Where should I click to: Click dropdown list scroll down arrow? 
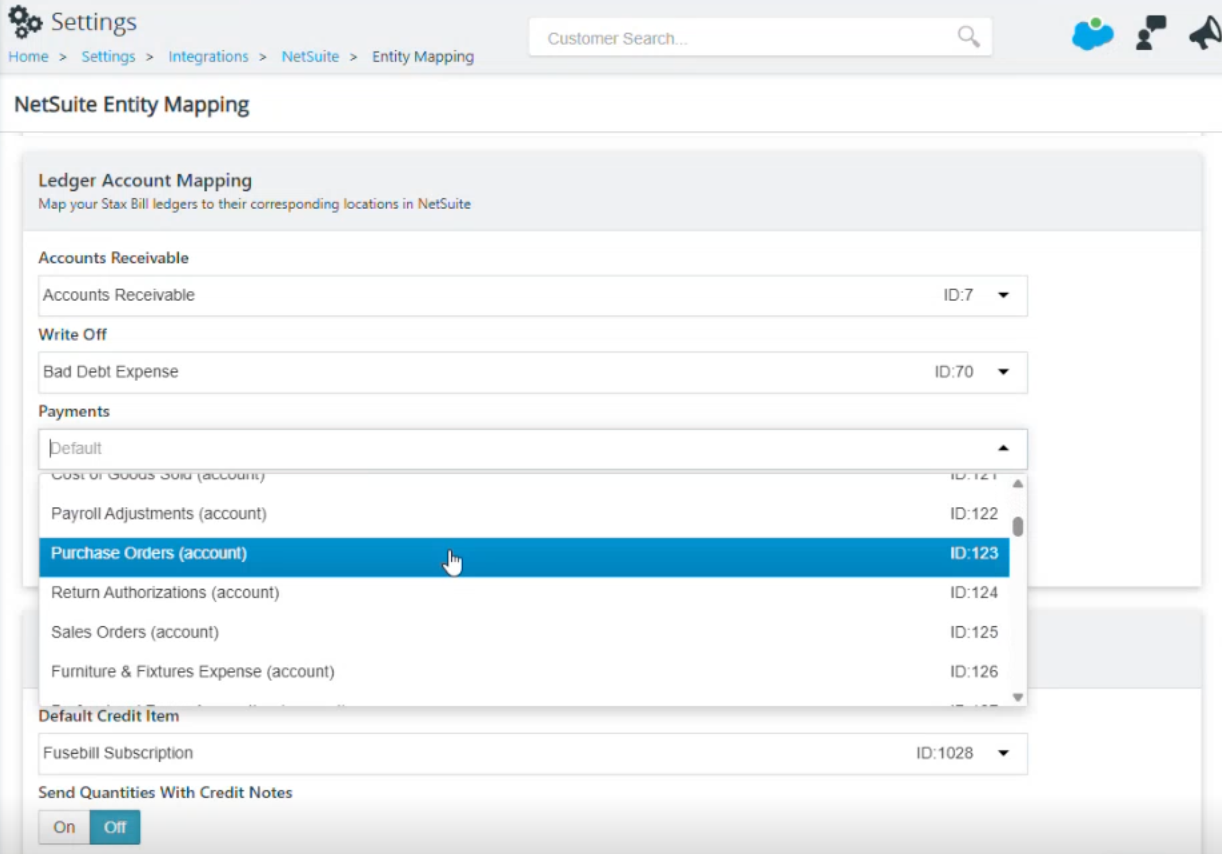pos(1018,697)
